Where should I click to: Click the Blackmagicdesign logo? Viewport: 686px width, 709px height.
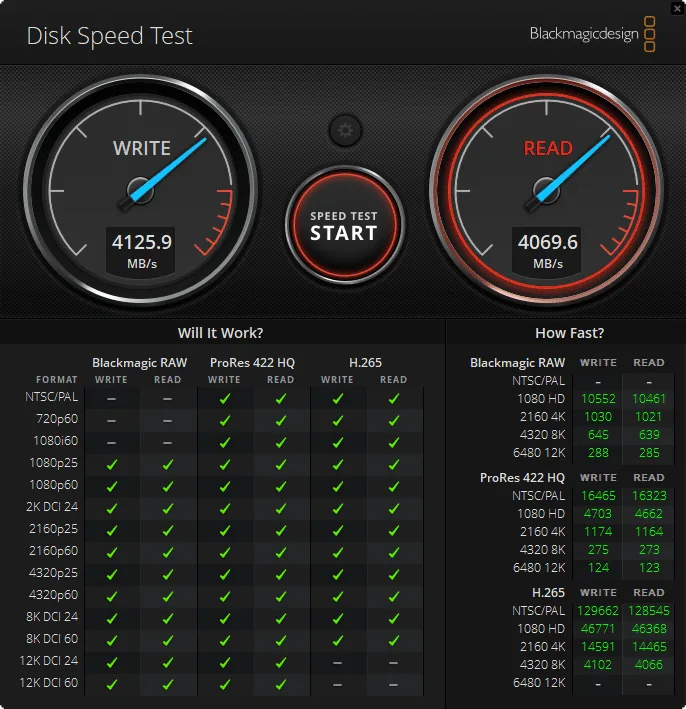592,34
